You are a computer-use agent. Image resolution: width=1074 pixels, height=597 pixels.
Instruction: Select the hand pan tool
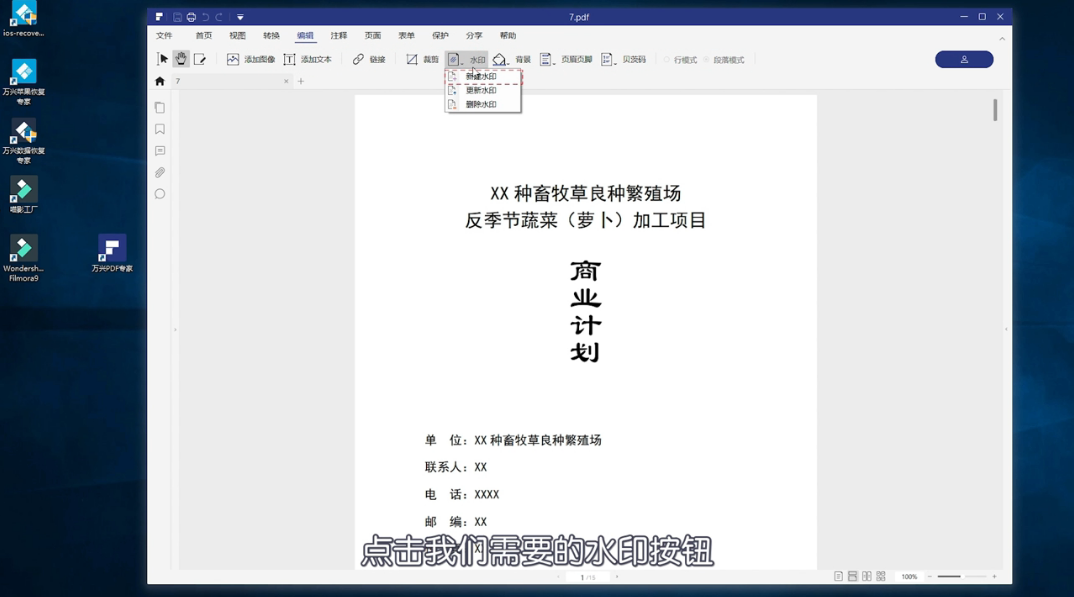[181, 59]
